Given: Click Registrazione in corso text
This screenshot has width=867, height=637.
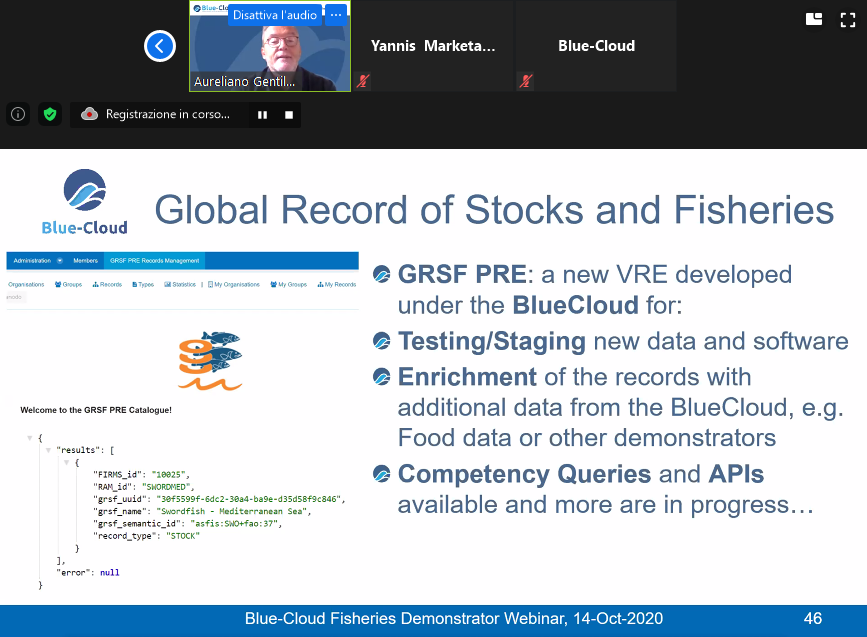Looking at the screenshot, I should pyautogui.click(x=168, y=114).
